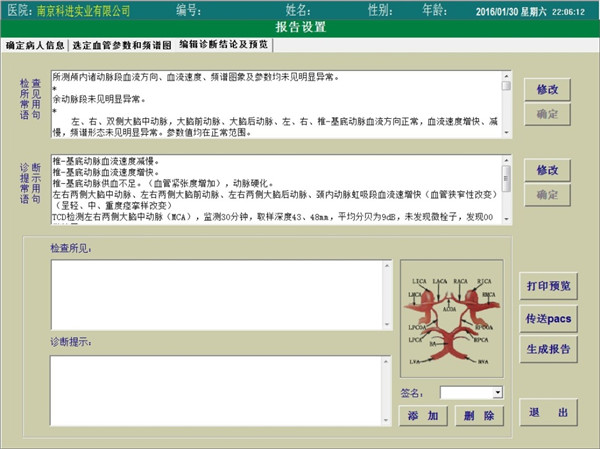Click 修改 beside the 诊断提示常用语句 list

point(547,170)
